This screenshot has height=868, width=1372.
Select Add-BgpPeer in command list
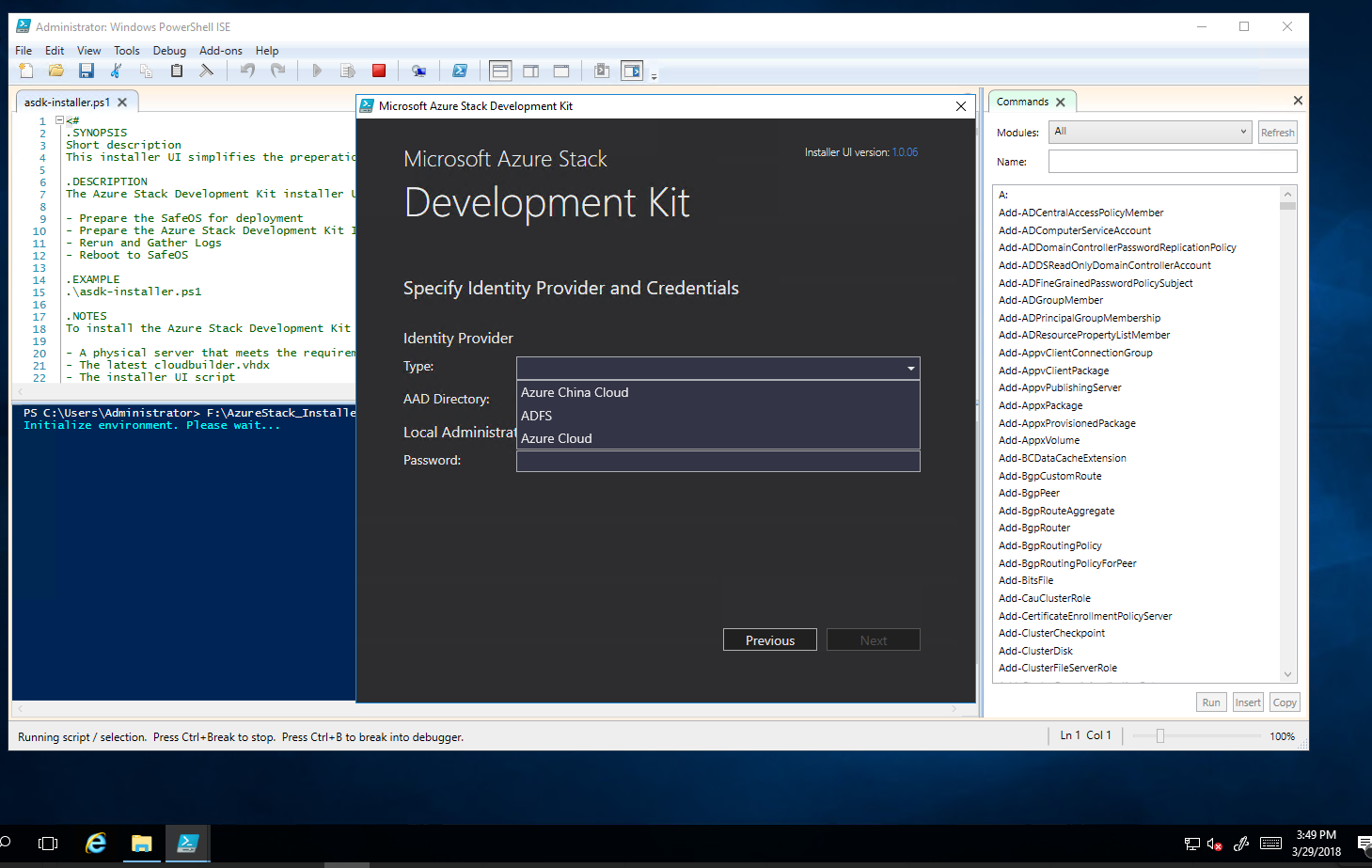pos(1029,493)
